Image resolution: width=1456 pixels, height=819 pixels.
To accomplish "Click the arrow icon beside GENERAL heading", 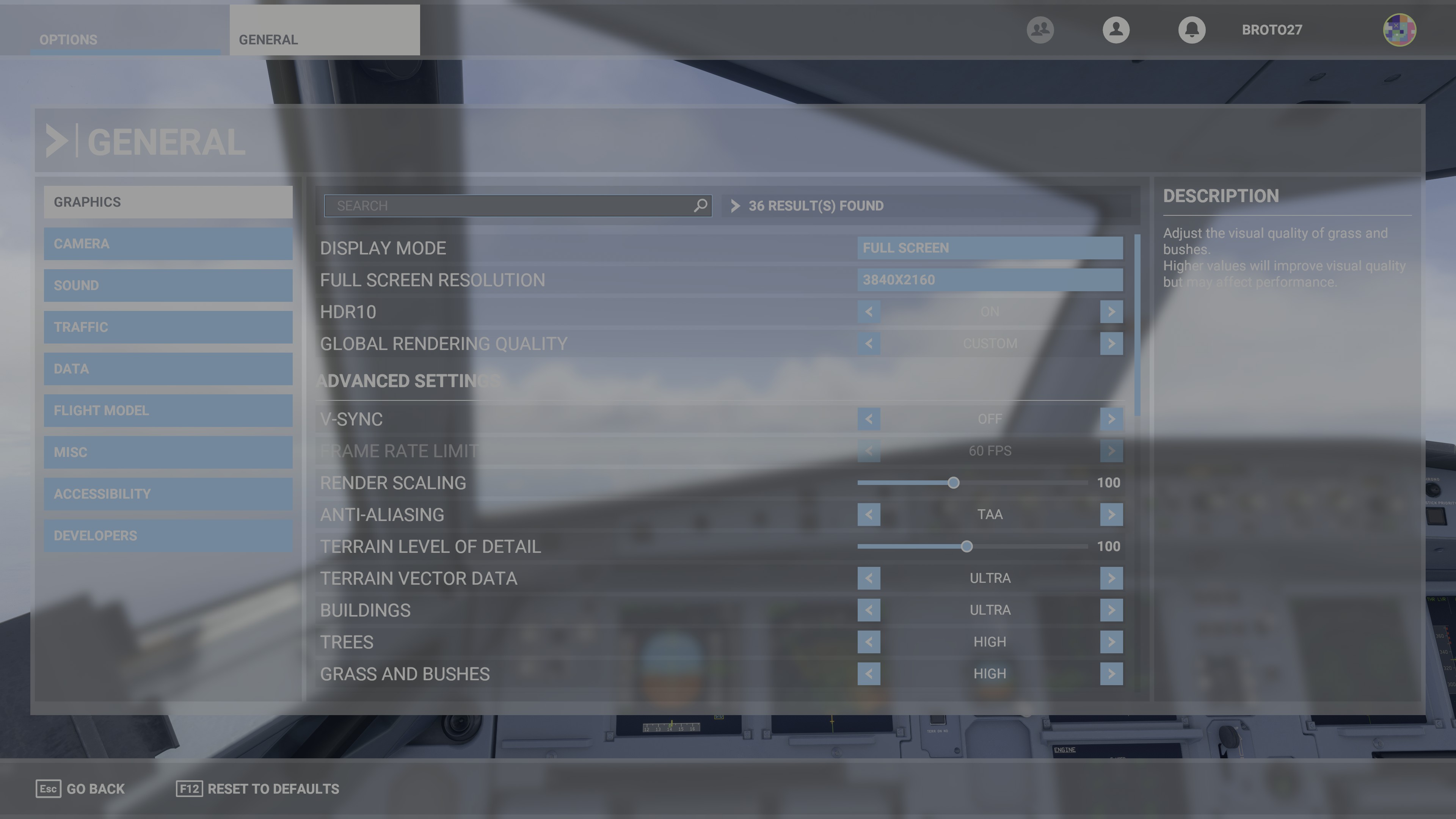I will point(56,141).
